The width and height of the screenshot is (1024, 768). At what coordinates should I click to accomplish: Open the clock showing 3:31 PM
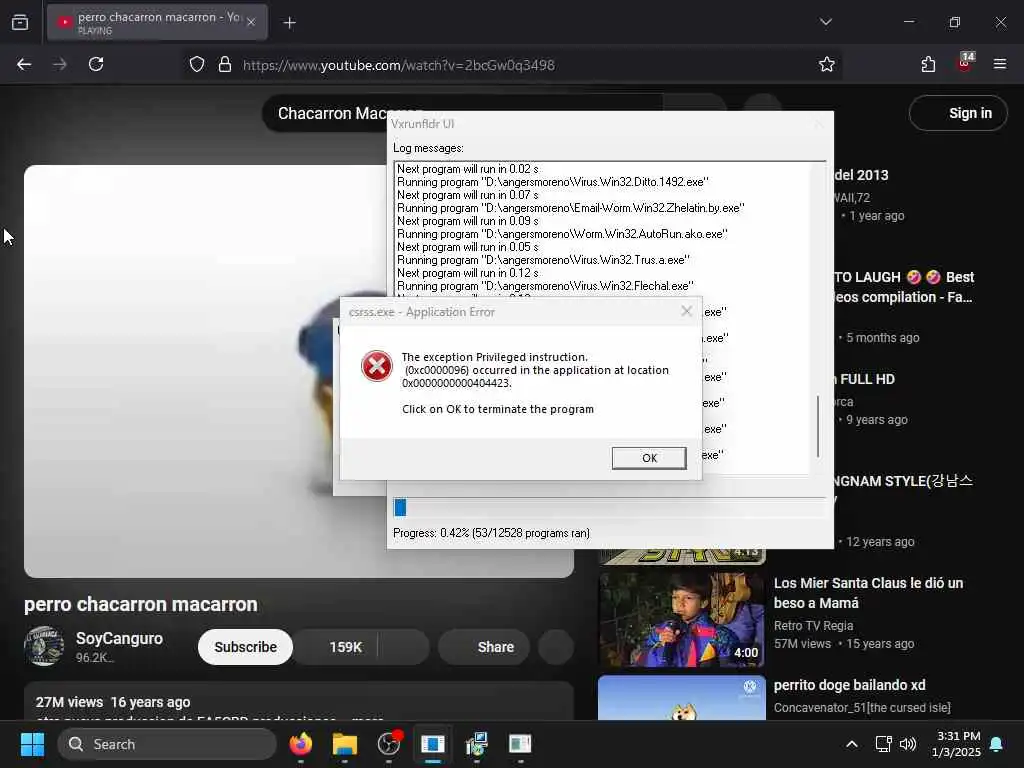click(957, 744)
